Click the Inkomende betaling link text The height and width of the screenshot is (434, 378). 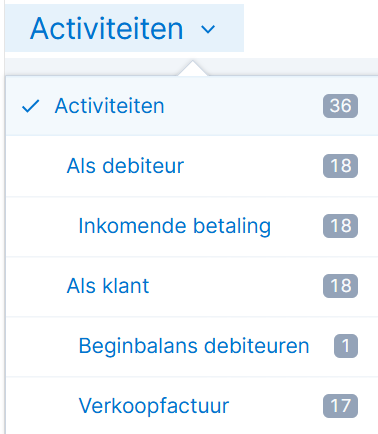(x=174, y=226)
